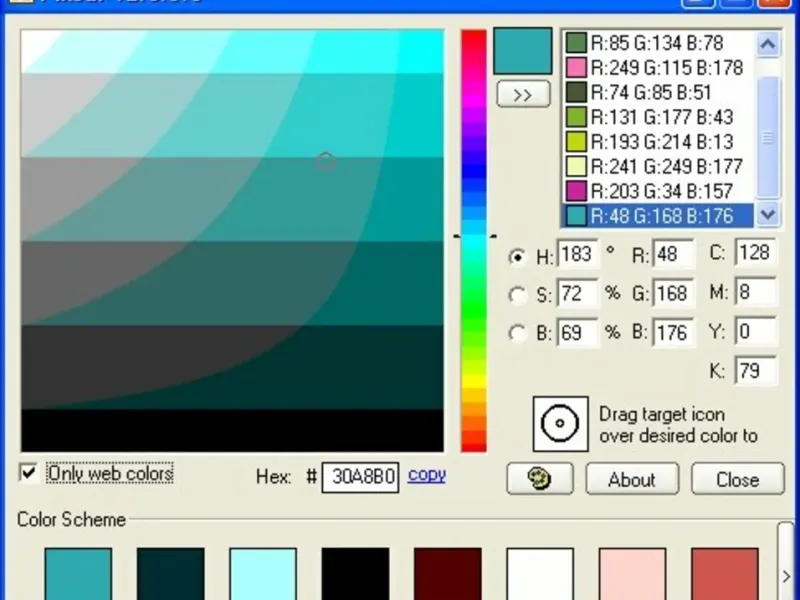The width and height of the screenshot is (800, 600).
Task: Select list entry R:241 G:249 B:177
Action: (x=658, y=166)
